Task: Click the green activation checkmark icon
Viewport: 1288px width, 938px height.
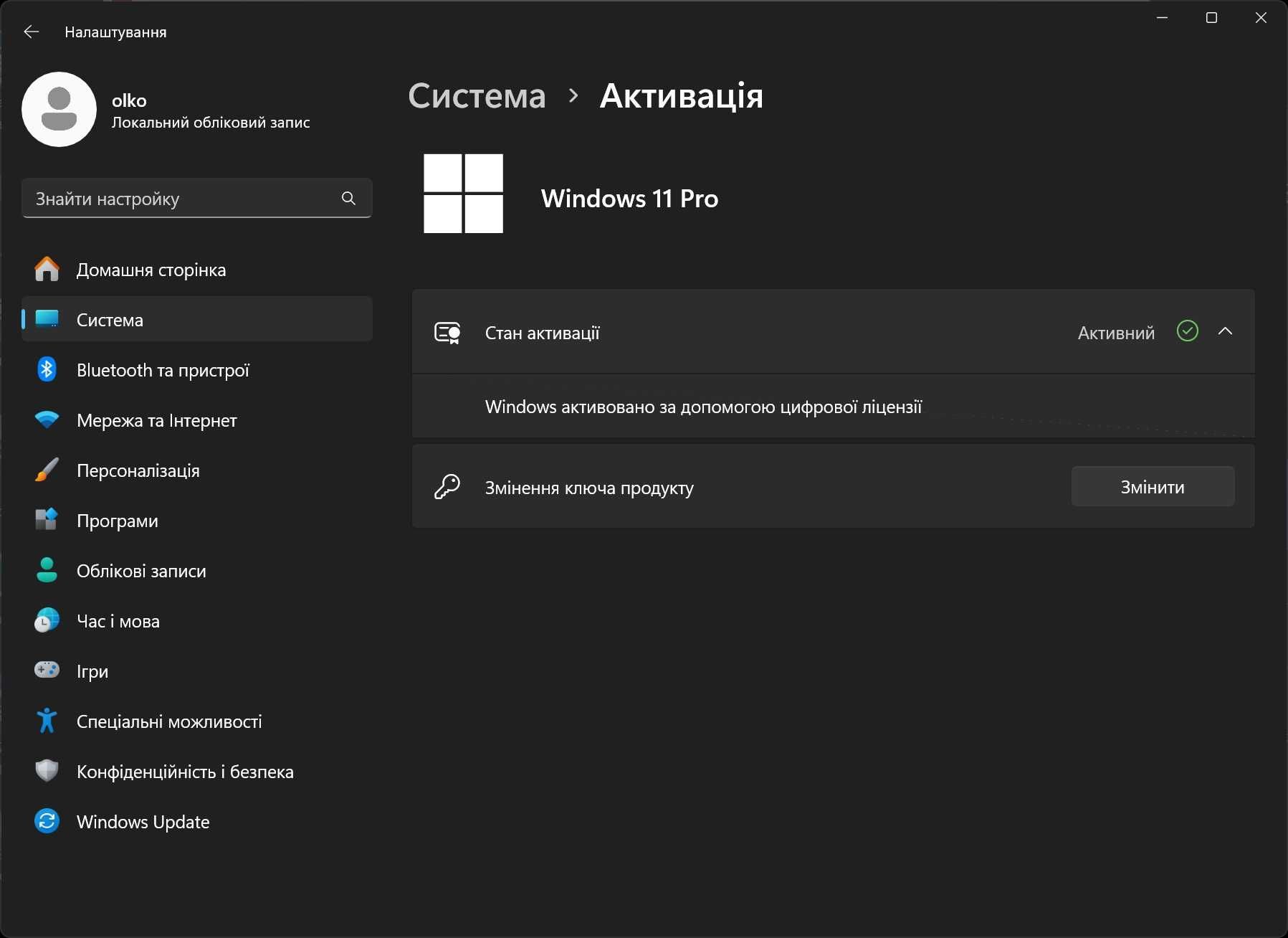Action: tap(1188, 331)
